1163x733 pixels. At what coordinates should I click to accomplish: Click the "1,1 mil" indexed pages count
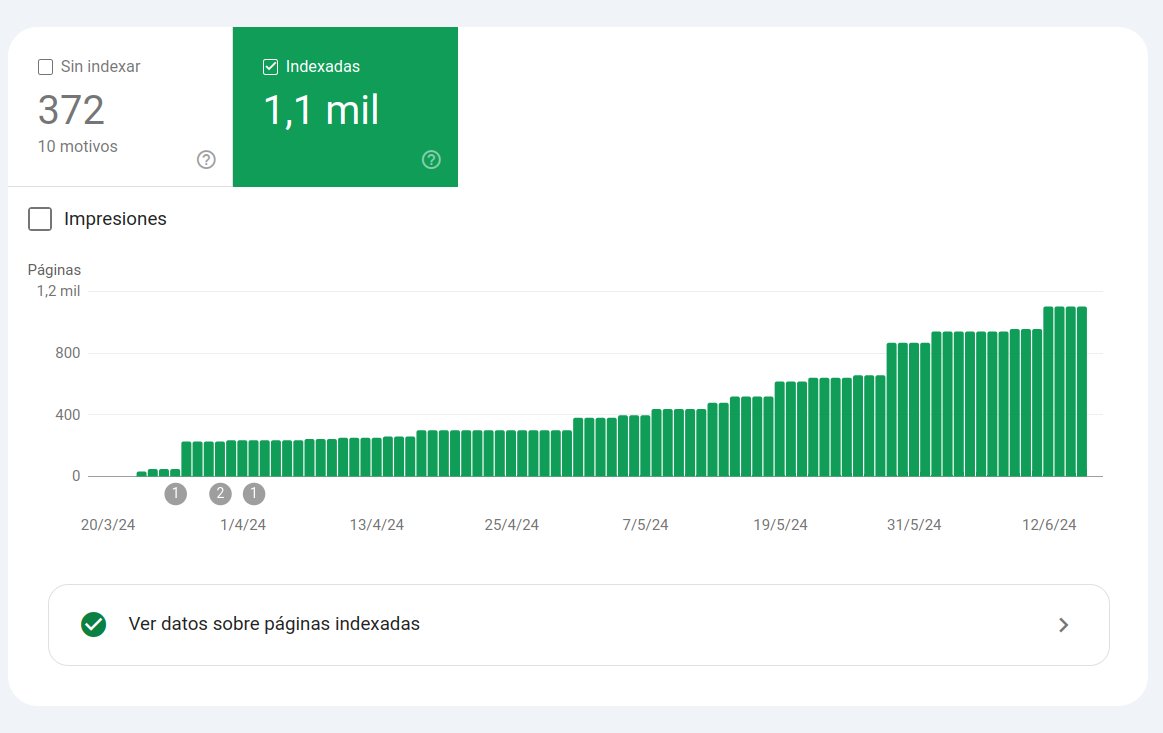319,110
